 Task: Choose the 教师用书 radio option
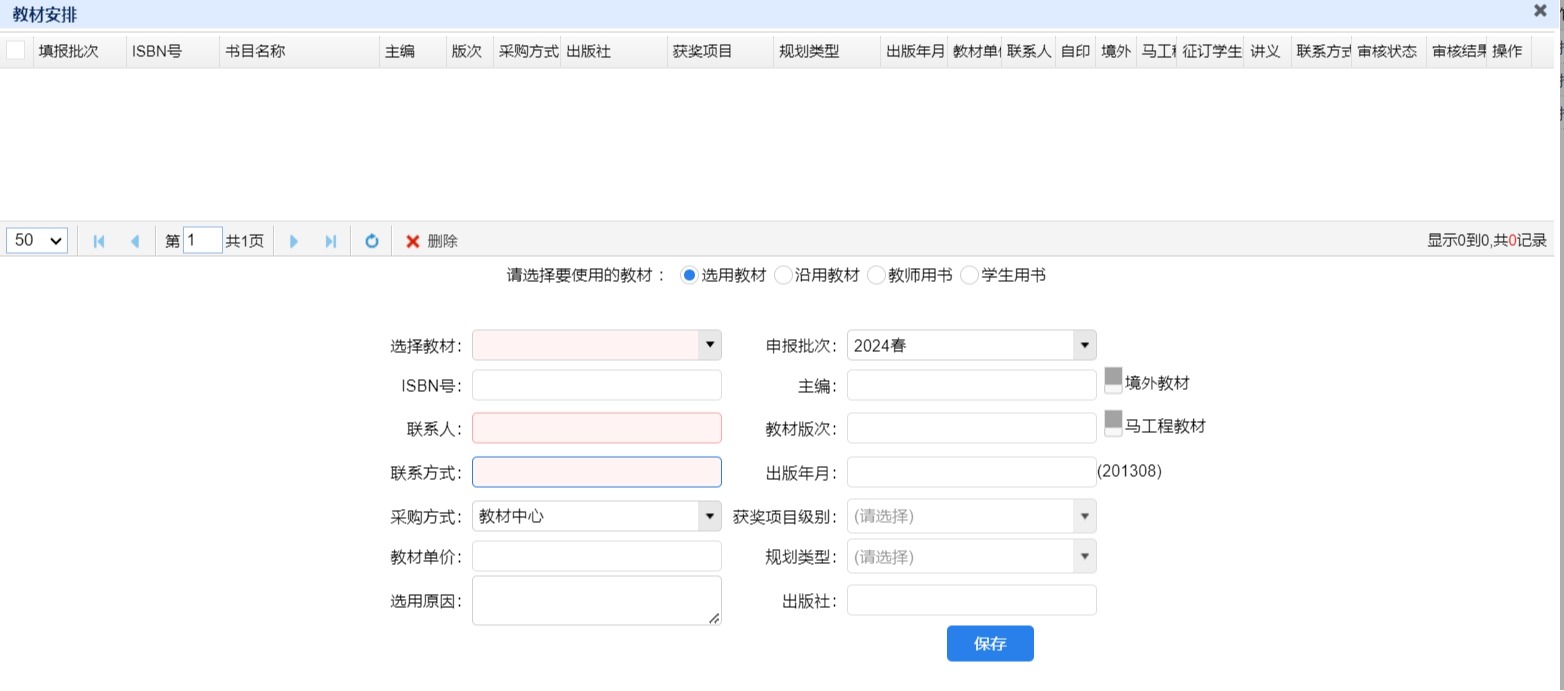click(x=877, y=276)
